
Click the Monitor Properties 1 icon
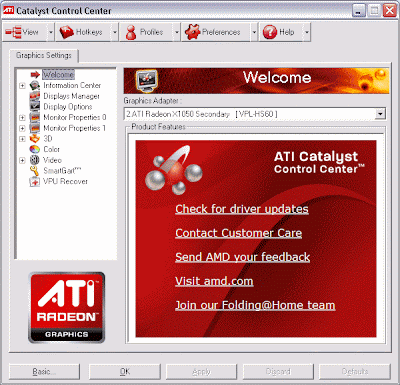pyautogui.click(x=35, y=128)
